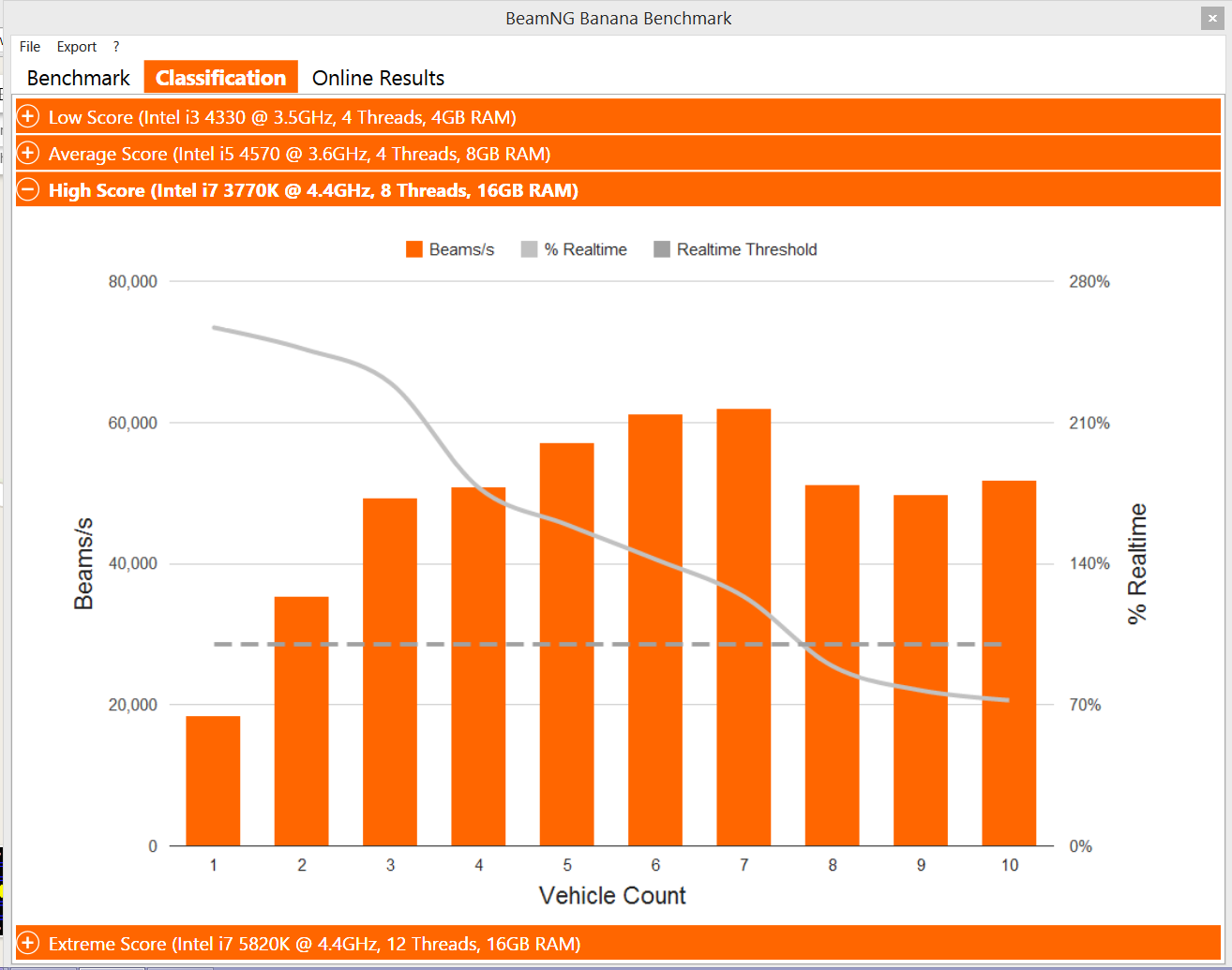Expand the Extreme Score section plus icon
The height and width of the screenshot is (970, 1232).
(29, 944)
